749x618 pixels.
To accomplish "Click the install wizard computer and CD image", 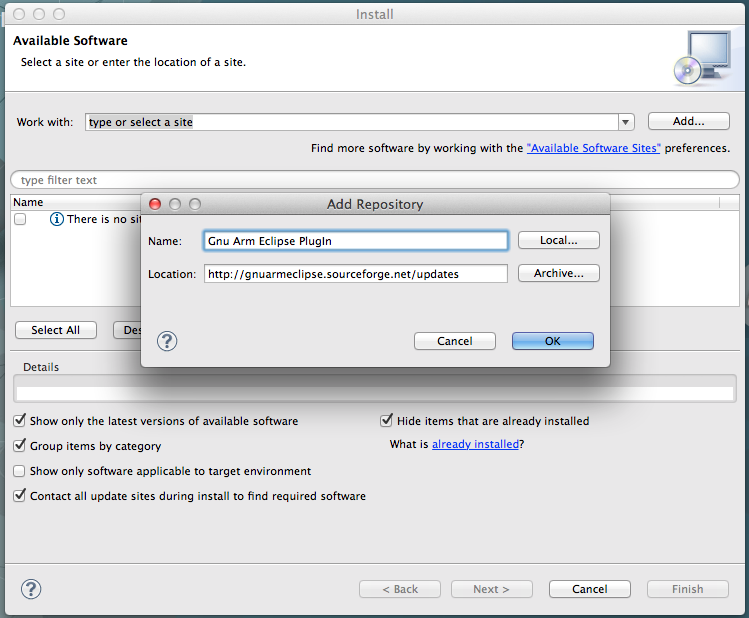I will (703, 58).
